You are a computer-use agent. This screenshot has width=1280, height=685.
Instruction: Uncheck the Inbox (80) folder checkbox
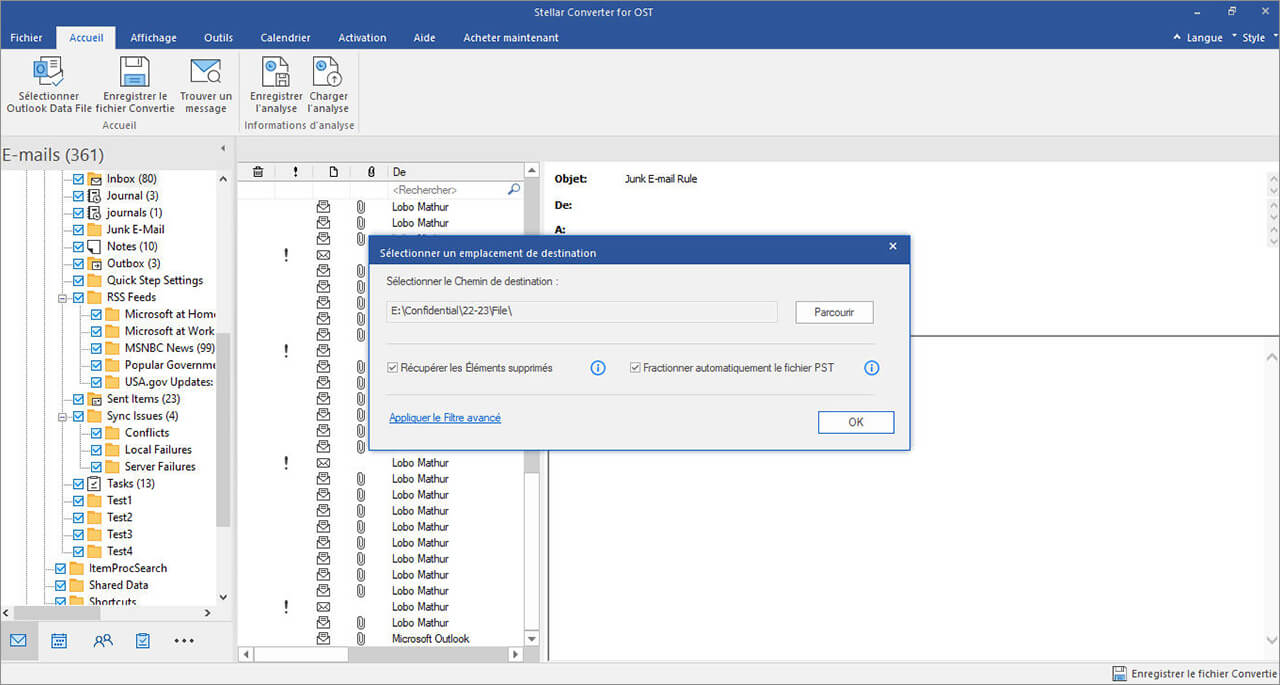pos(78,179)
